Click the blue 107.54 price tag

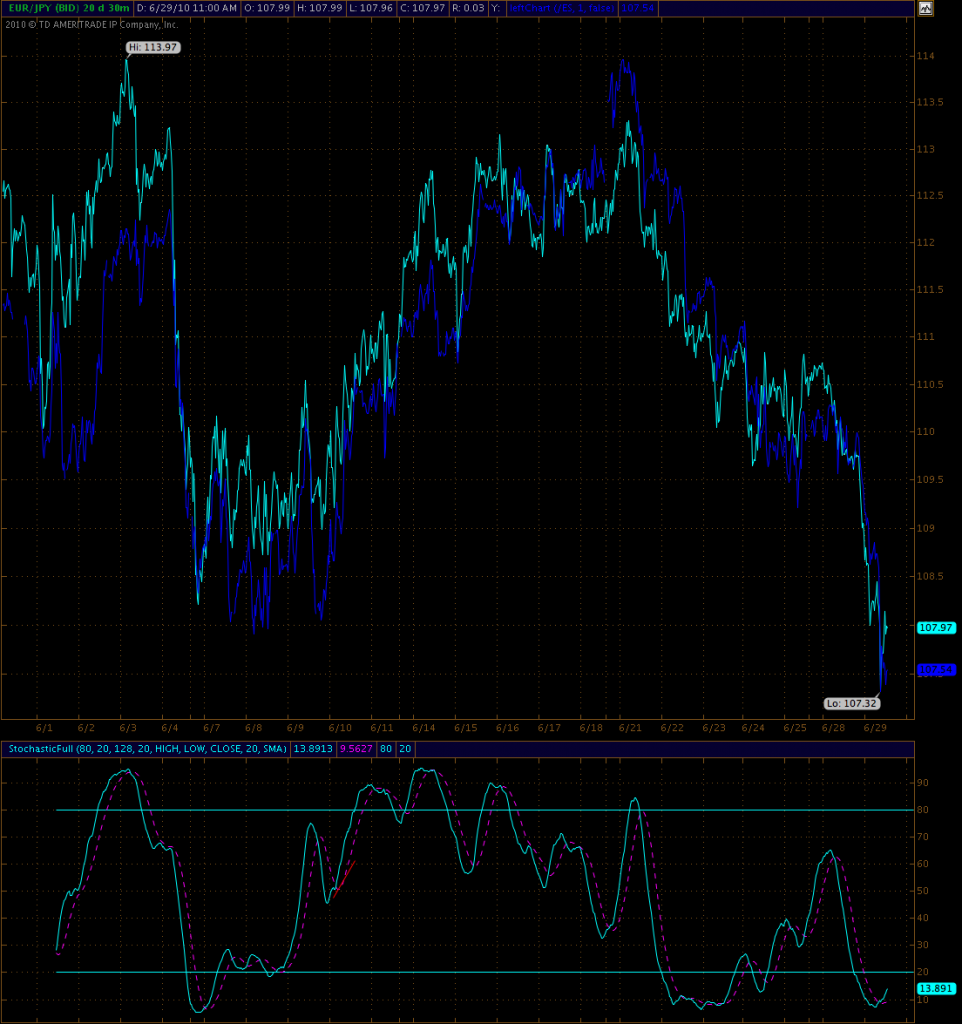[x=936, y=669]
